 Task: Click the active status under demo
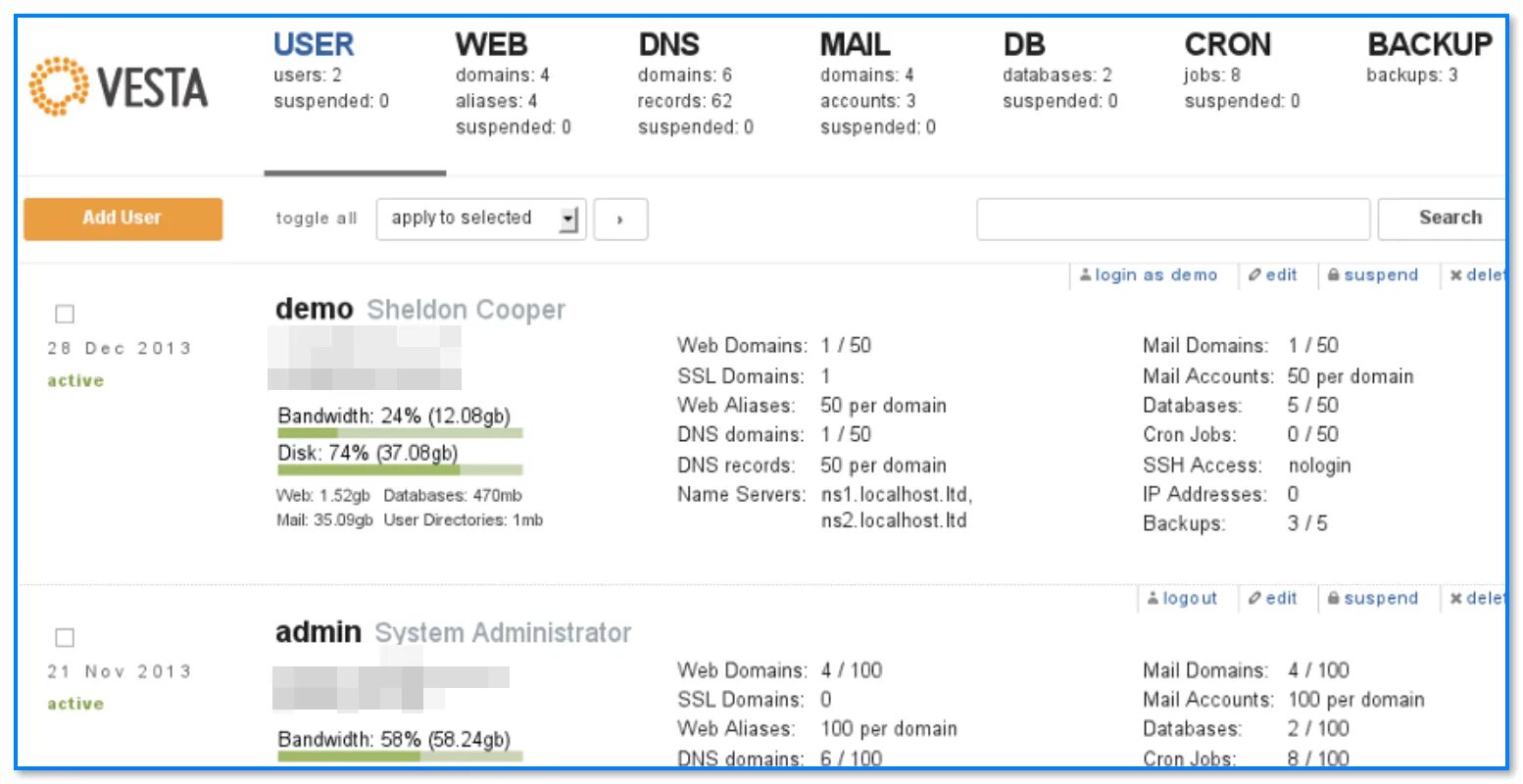75,381
